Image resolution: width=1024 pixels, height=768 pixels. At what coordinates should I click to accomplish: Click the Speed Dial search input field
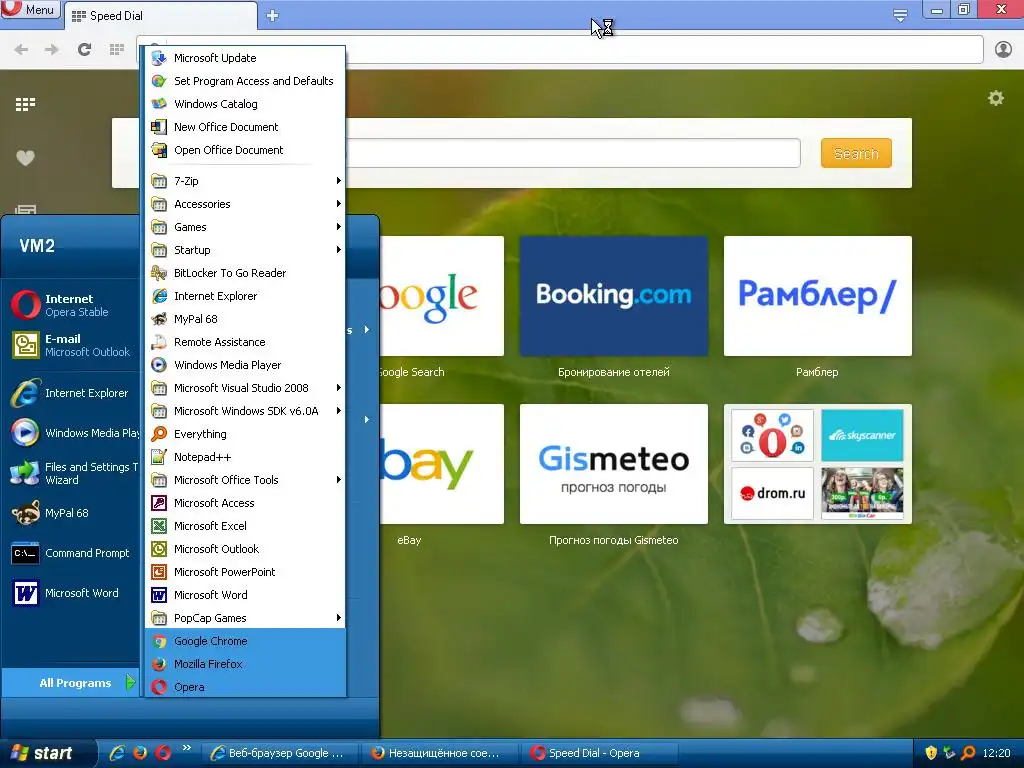coord(573,153)
